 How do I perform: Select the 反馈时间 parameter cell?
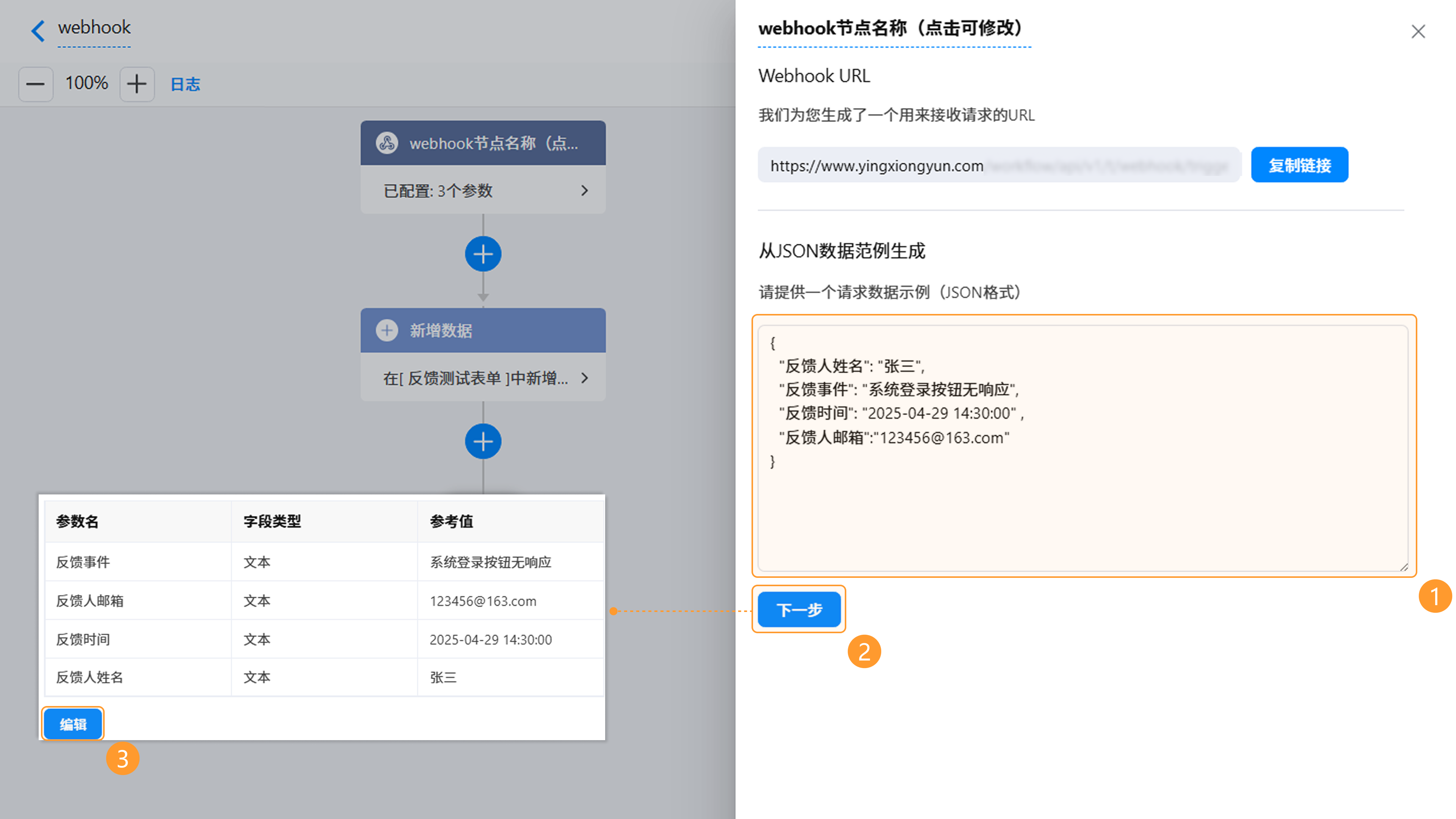click(x=138, y=639)
